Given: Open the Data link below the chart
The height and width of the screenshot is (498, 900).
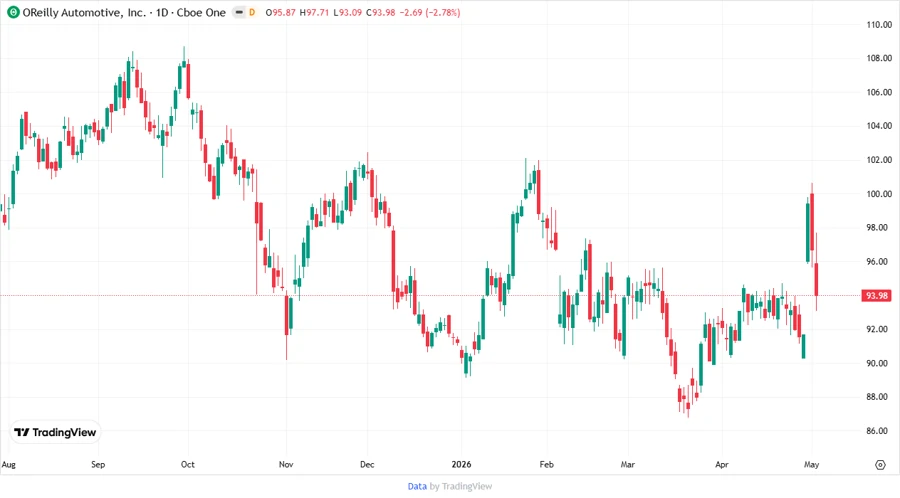Looking at the screenshot, I should pos(417,486).
